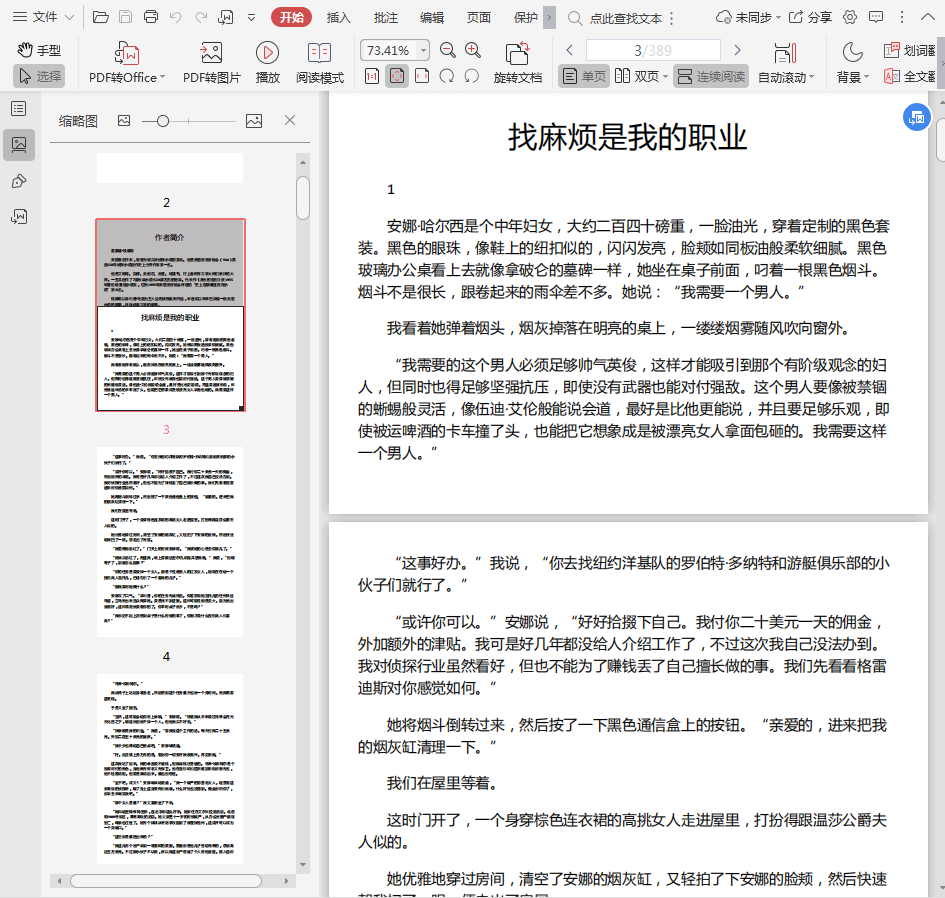Switch to 单页 single page view
Screen dimensions: 945x898
click(x=584, y=76)
